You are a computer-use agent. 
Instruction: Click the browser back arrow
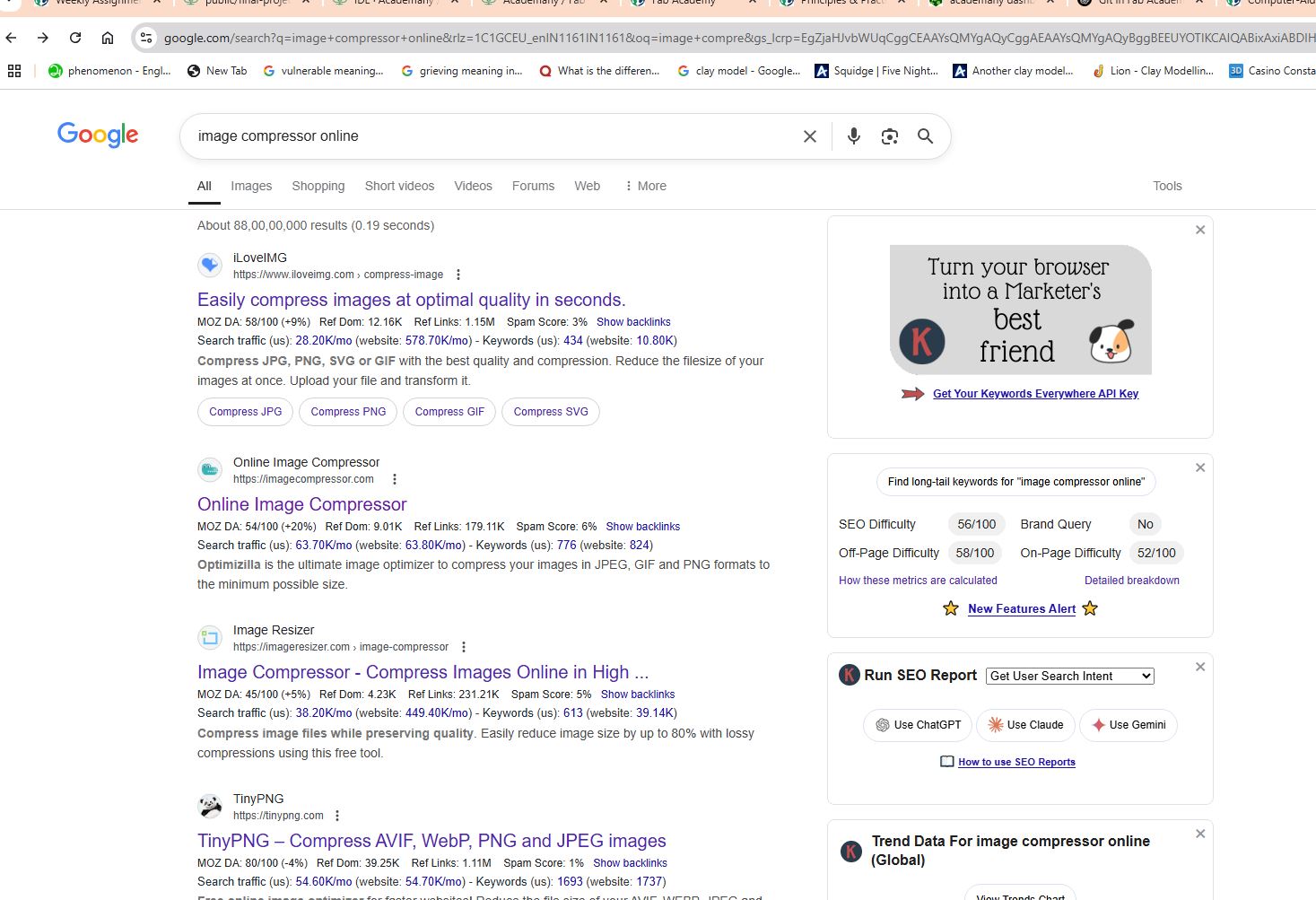(x=11, y=38)
